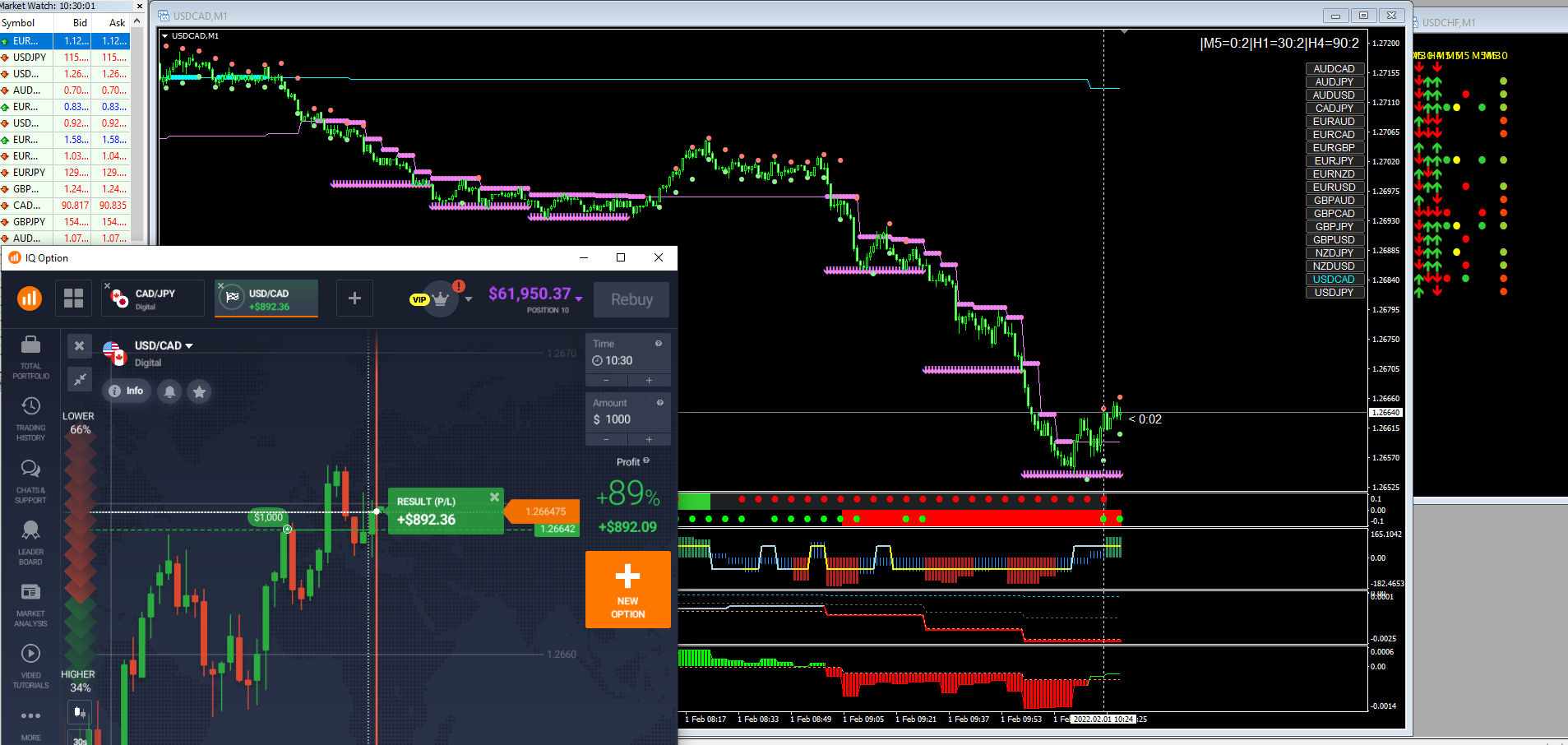The height and width of the screenshot is (745, 1568).
Task: Click the Amount 1000 input field
Action: pyautogui.click(x=628, y=413)
